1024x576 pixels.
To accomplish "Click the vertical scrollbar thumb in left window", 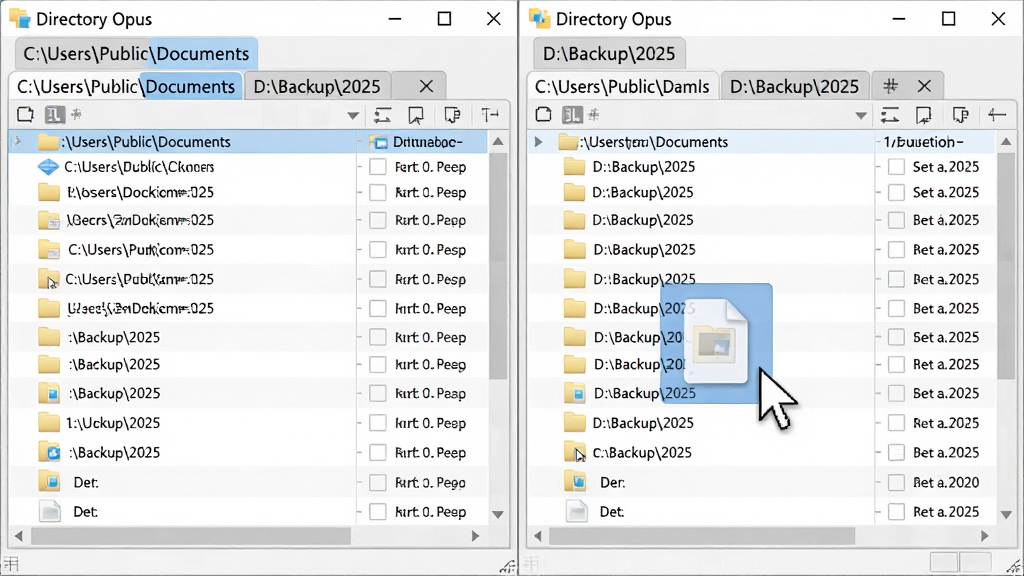I will 498,266.
